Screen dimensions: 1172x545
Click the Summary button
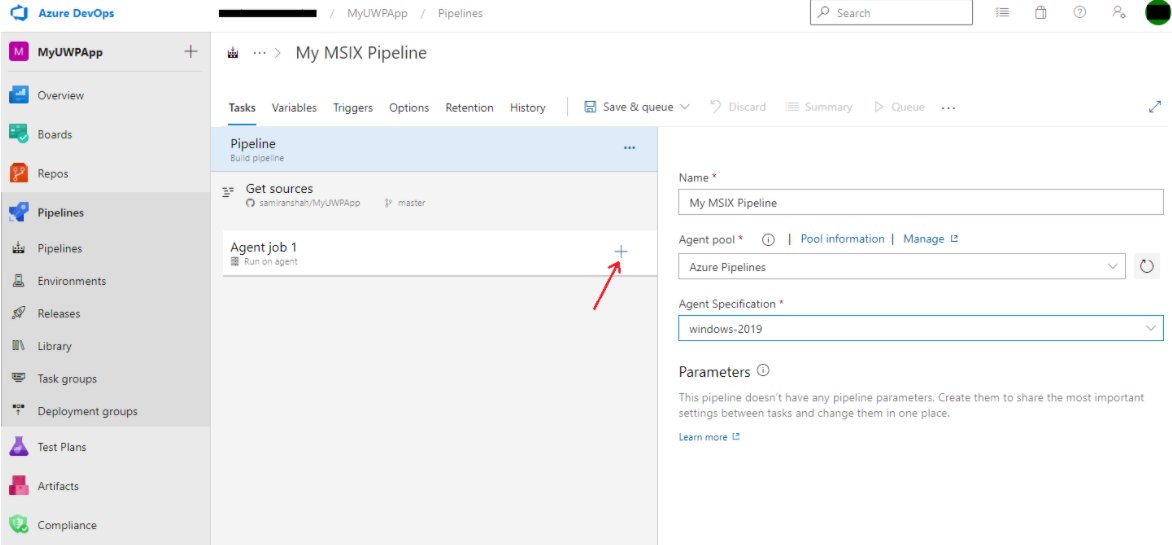[x=819, y=107]
